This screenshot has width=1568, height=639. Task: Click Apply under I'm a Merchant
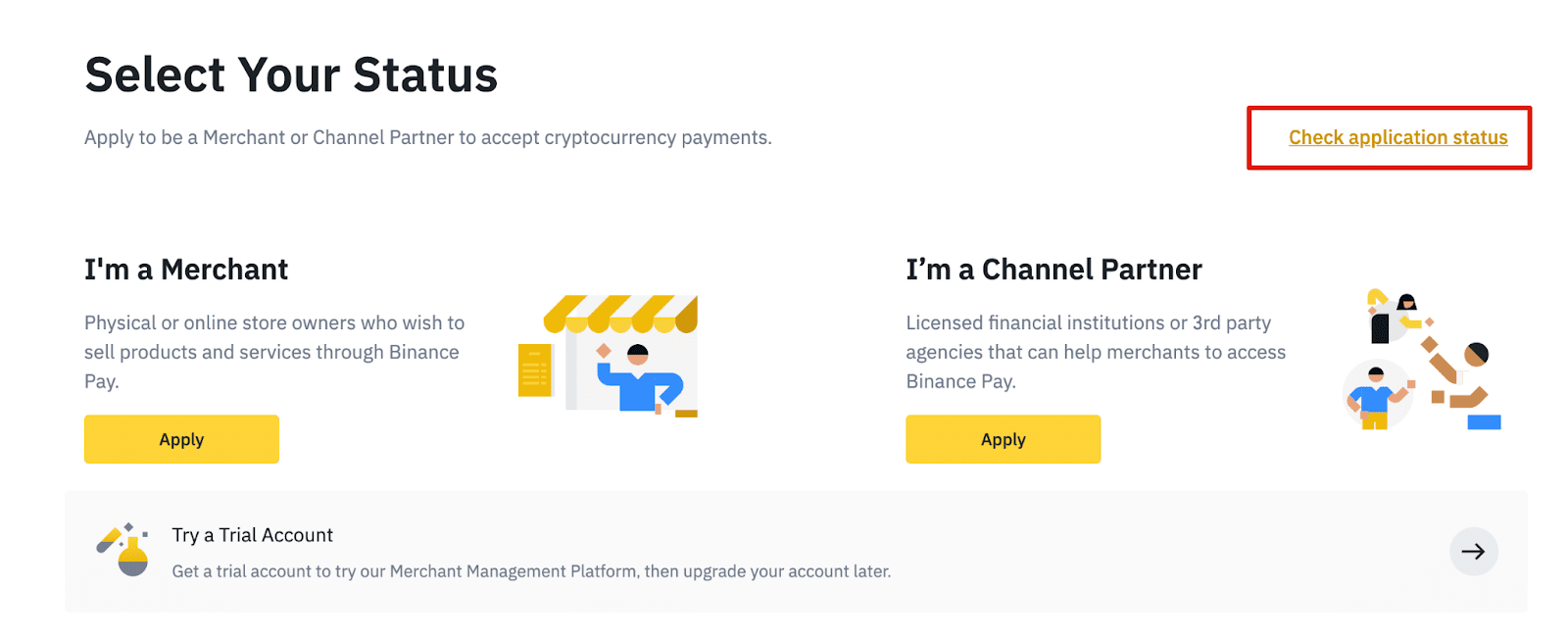click(181, 439)
